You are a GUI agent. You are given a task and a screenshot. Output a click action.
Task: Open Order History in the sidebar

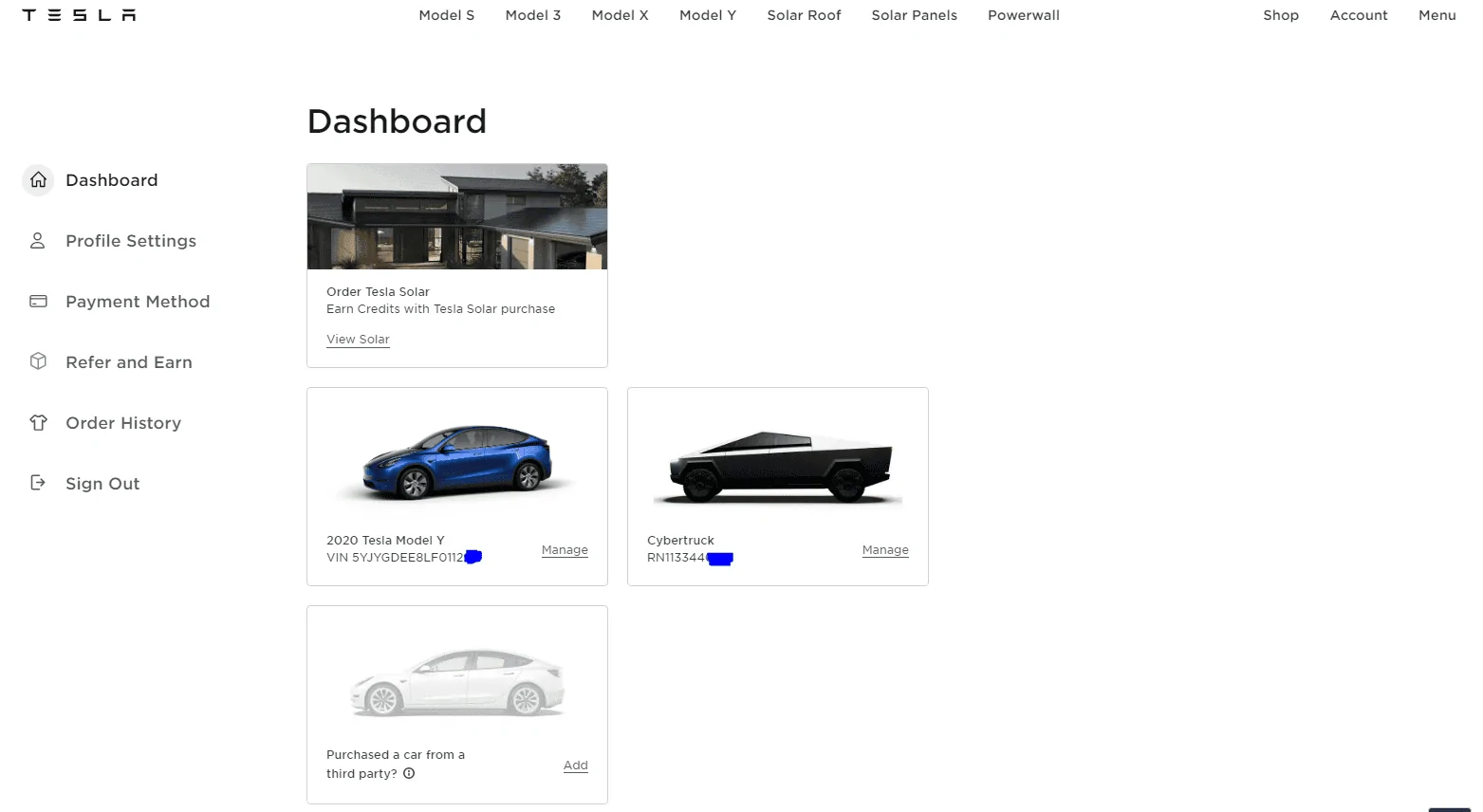pyautogui.click(x=123, y=423)
